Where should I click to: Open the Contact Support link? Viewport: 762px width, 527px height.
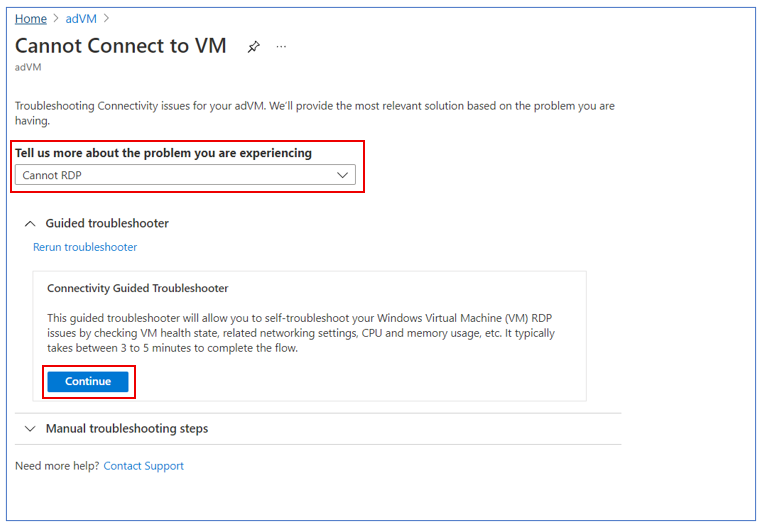pyautogui.click(x=144, y=466)
